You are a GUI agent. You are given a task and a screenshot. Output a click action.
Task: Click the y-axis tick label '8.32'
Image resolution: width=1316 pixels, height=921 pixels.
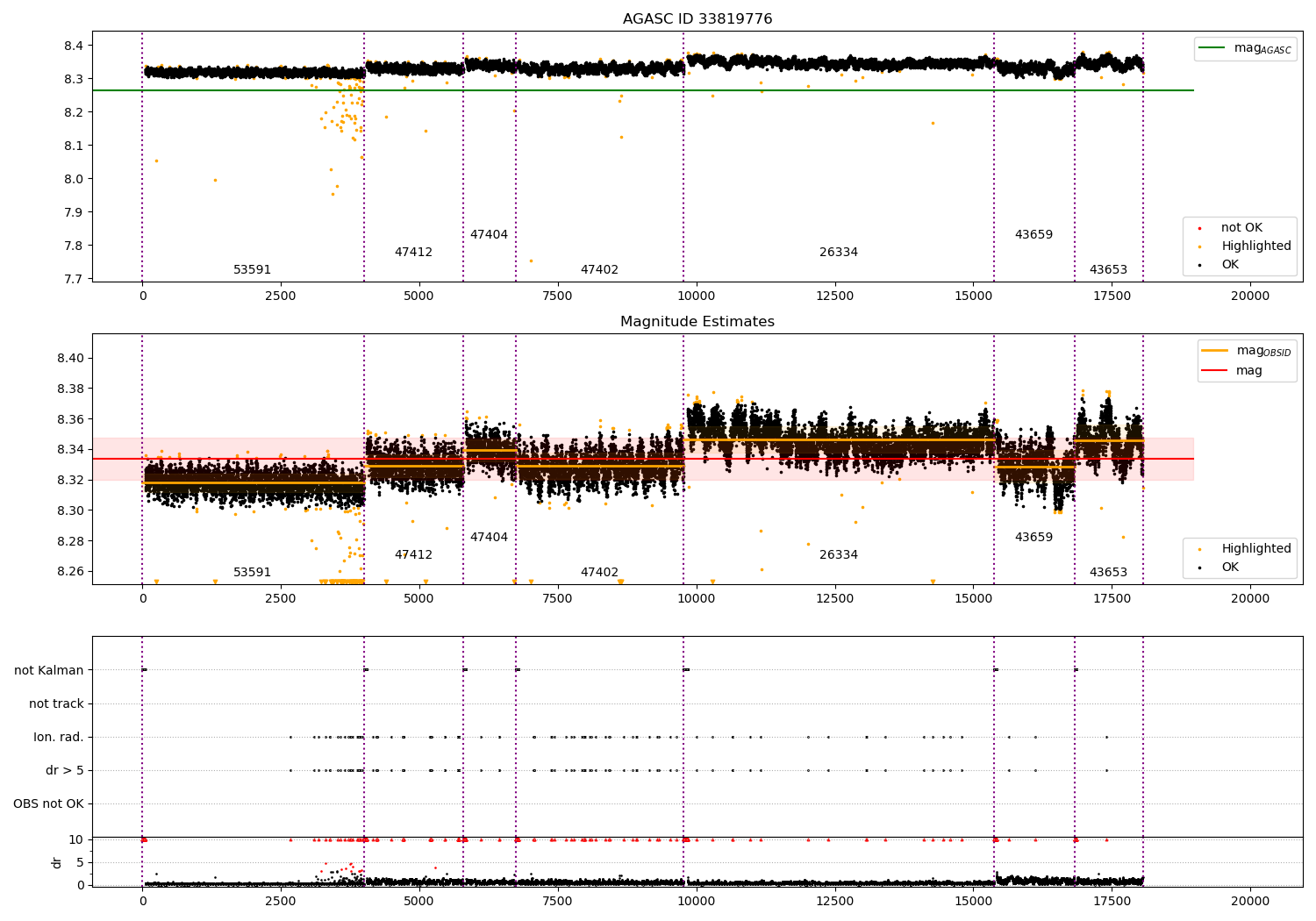[x=70, y=480]
